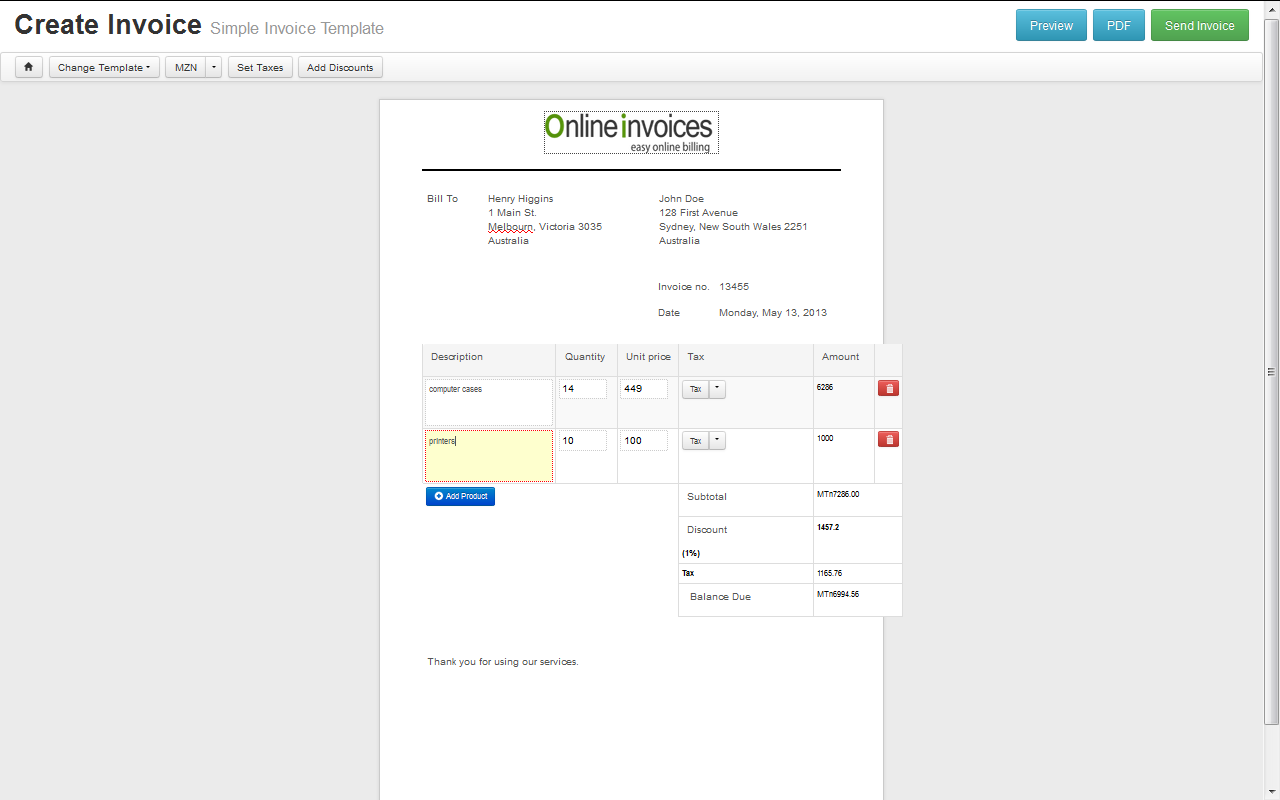Click the vertical page scrollbar
Image resolution: width=1280 pixels, height=800 pixels.
point(1271,371)
